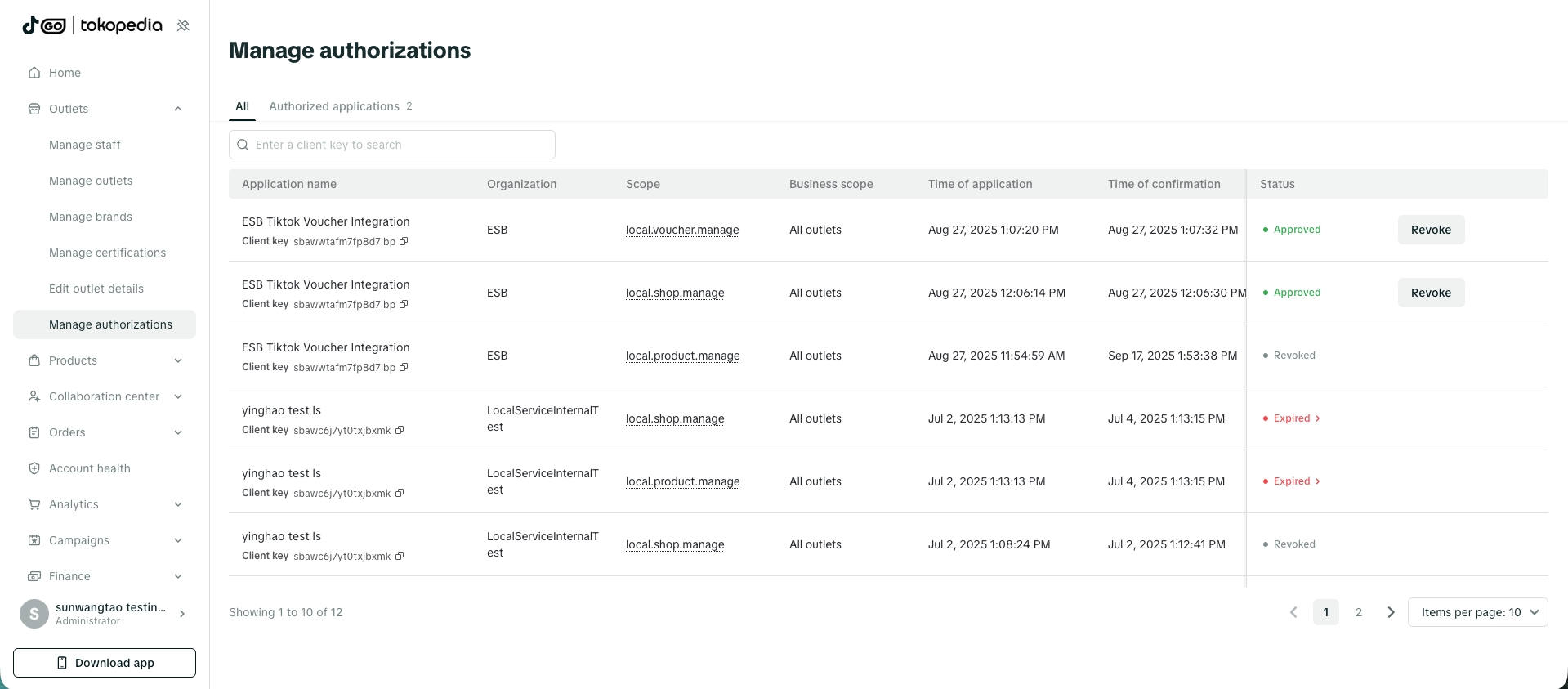The image size is (1568, 689).
Task: Click the Download app button
Action: coord(105,663)
